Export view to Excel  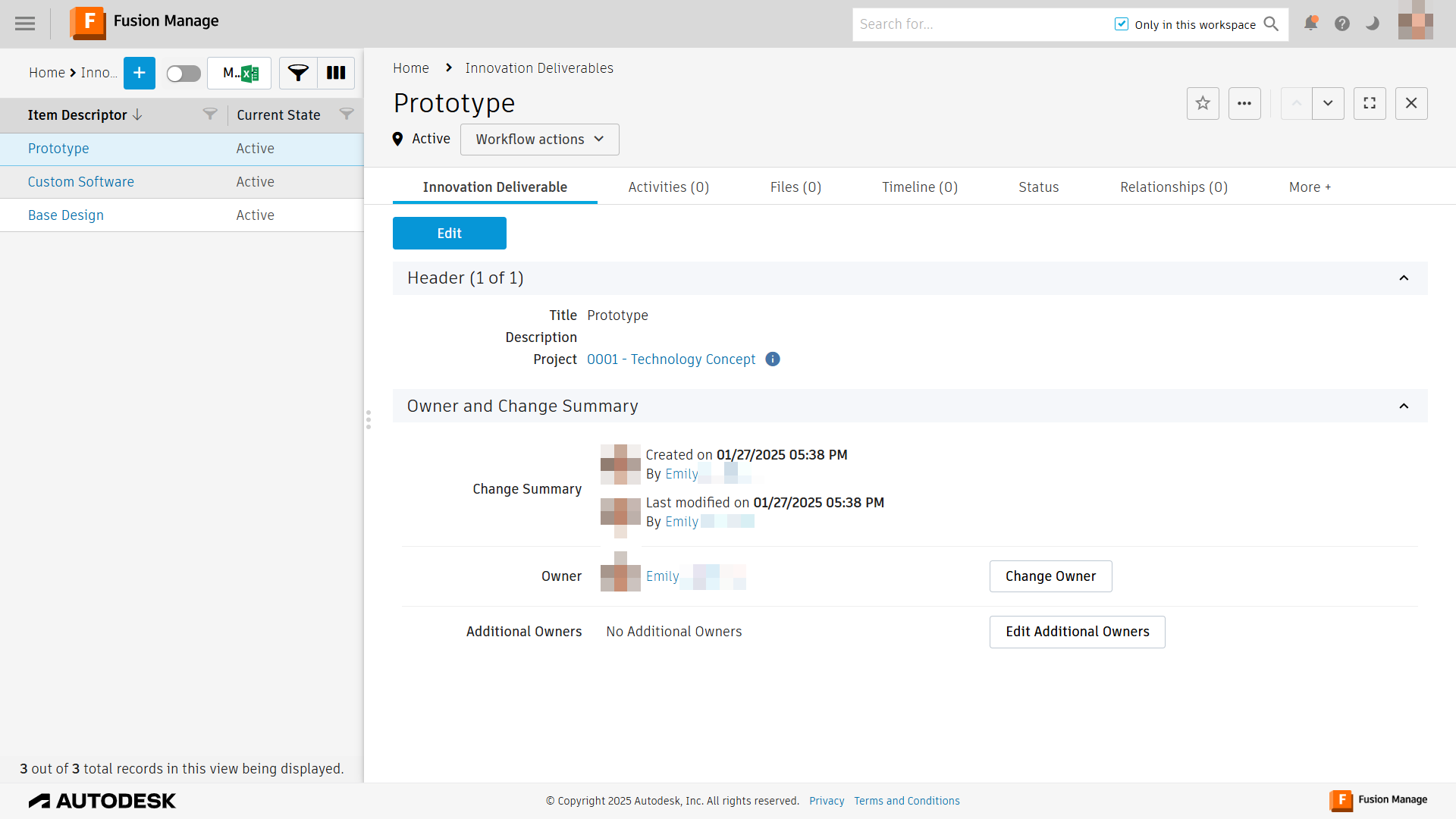point(240,74)
